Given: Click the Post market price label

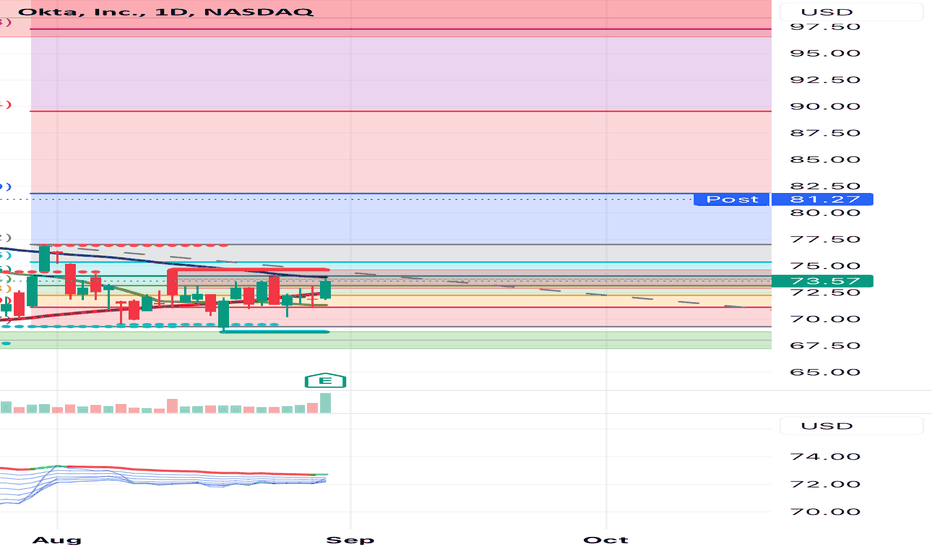Looking at the screenshot, I should click(x=732, y=199).
